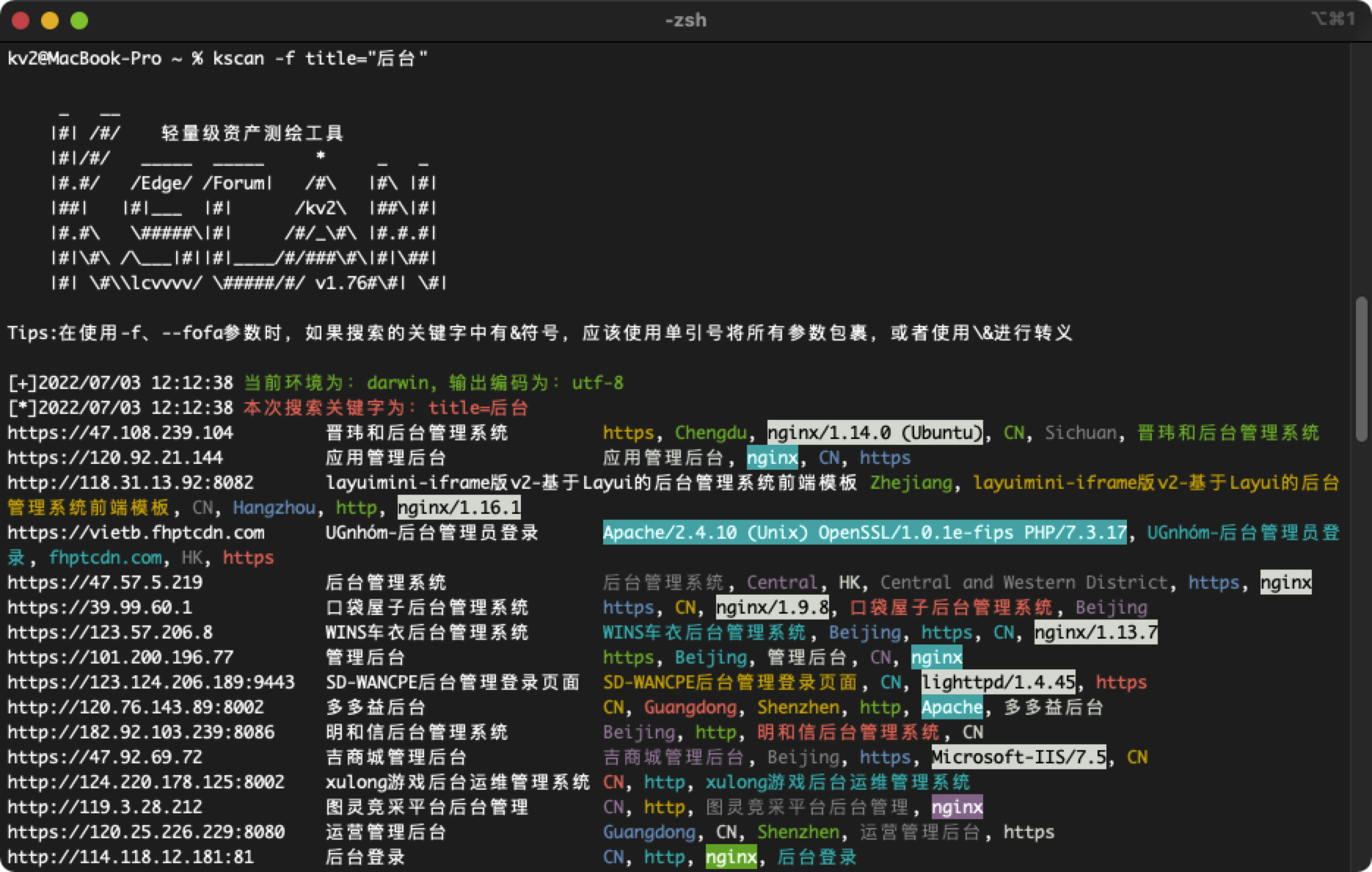Click the URL https://vietb.fhptcdn.com
The image size is (1372, 872).
136,533
